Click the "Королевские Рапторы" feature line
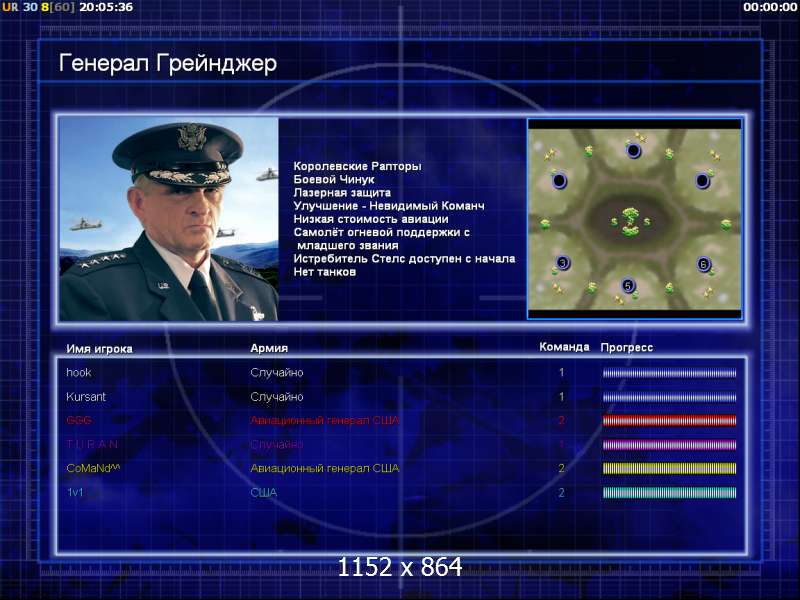This screenshot has width=800, height=600. pos(358,166)
